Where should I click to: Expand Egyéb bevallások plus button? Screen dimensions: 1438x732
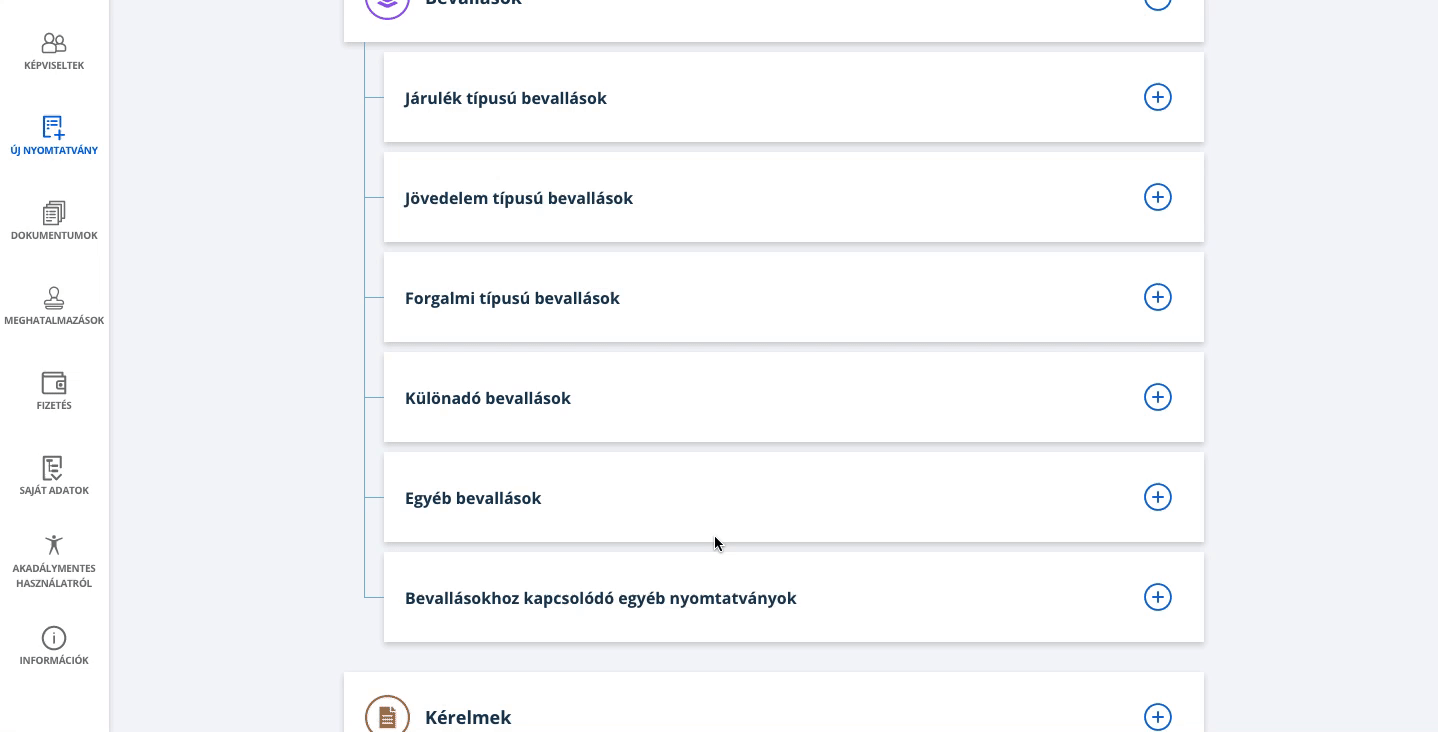coord(1157,497)
